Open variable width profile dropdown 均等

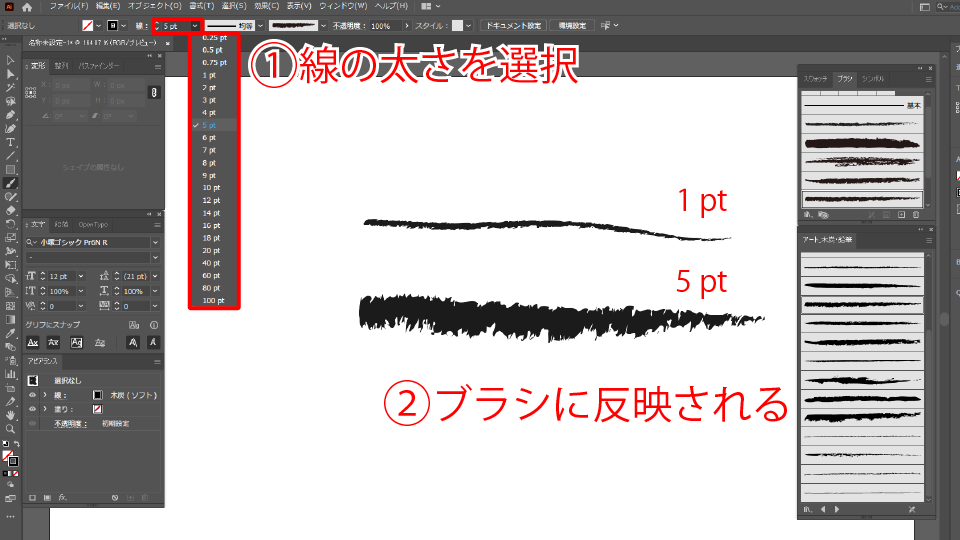[260, 26]
